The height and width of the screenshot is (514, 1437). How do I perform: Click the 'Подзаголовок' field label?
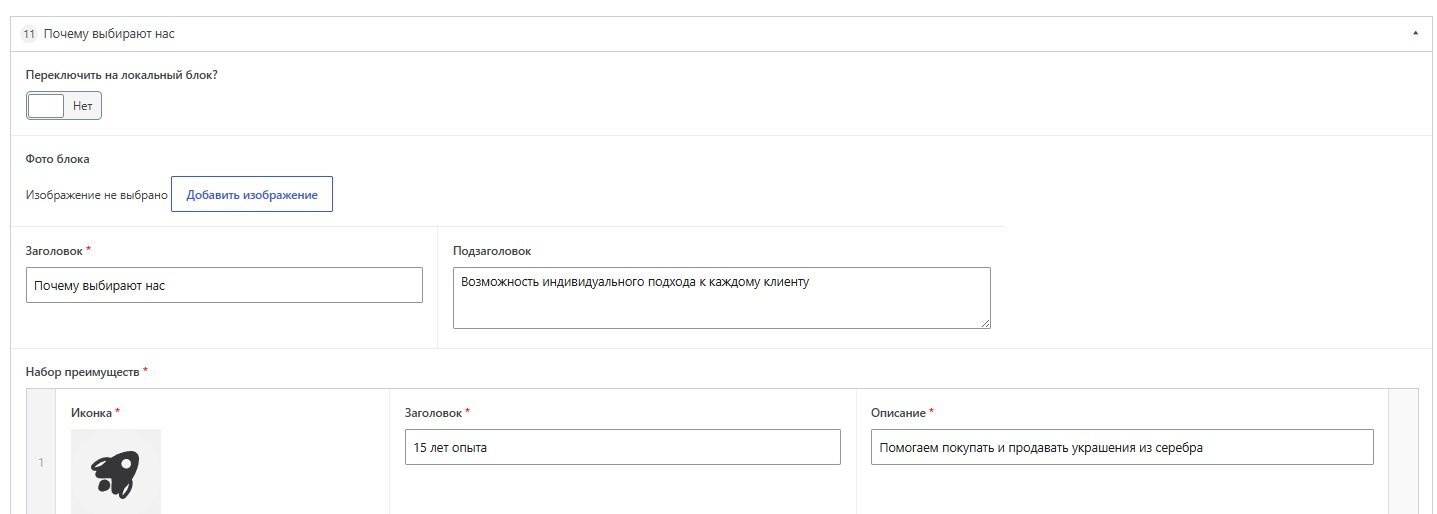click(x=492, y=251)
